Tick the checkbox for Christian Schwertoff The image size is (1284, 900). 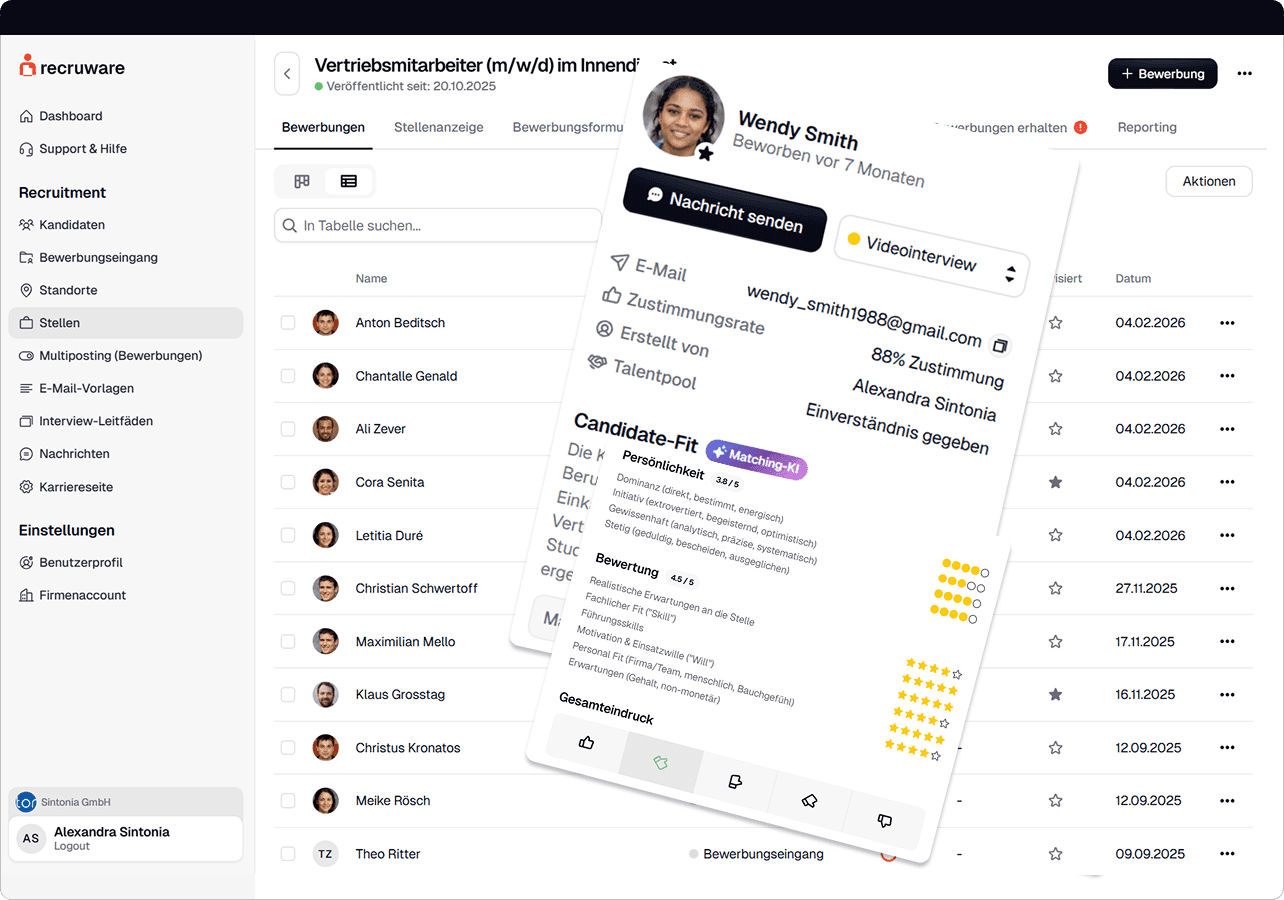click(x=288, y=588)
